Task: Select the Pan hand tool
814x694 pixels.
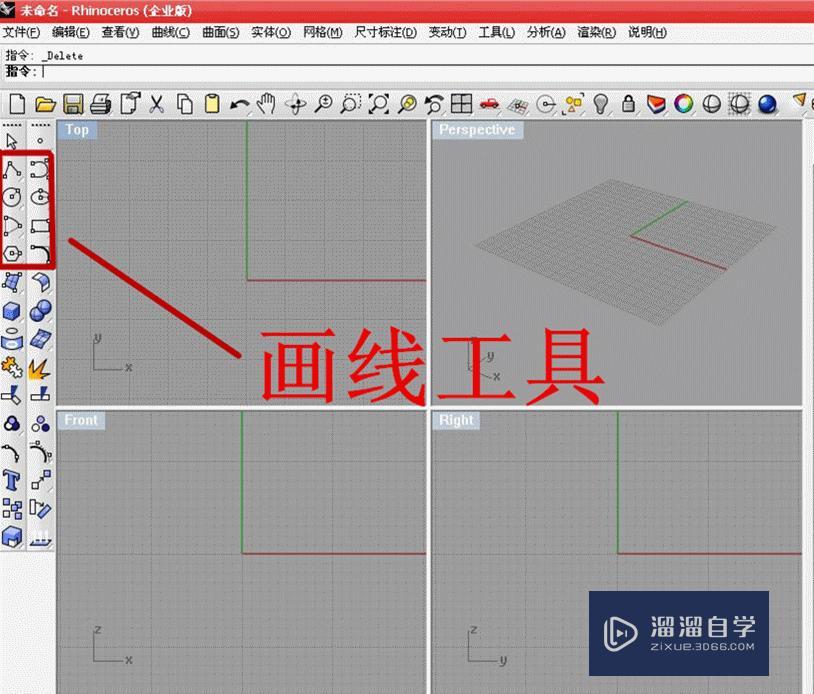Action: [267, 104]
